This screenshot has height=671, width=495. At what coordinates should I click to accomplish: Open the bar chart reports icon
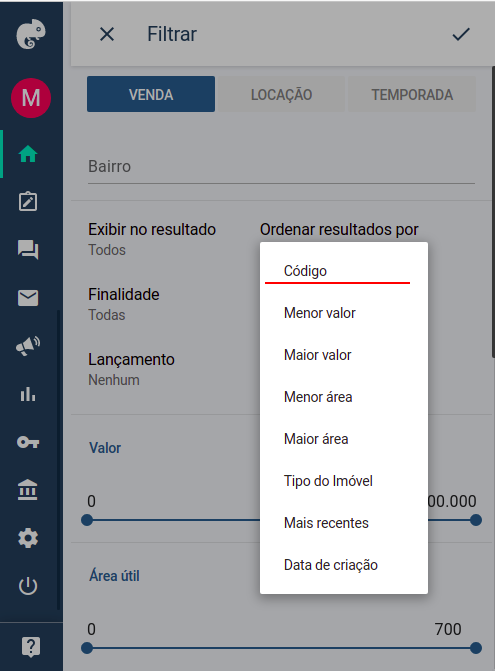point(28,394)
